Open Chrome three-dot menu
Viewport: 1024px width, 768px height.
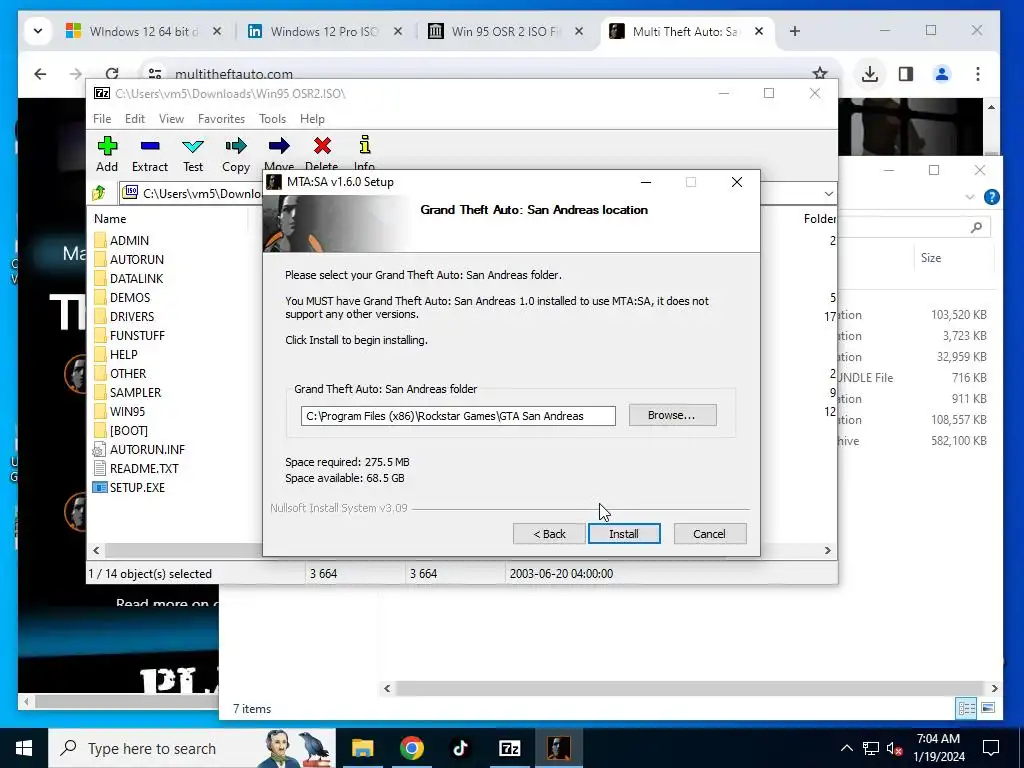(978, 74)
